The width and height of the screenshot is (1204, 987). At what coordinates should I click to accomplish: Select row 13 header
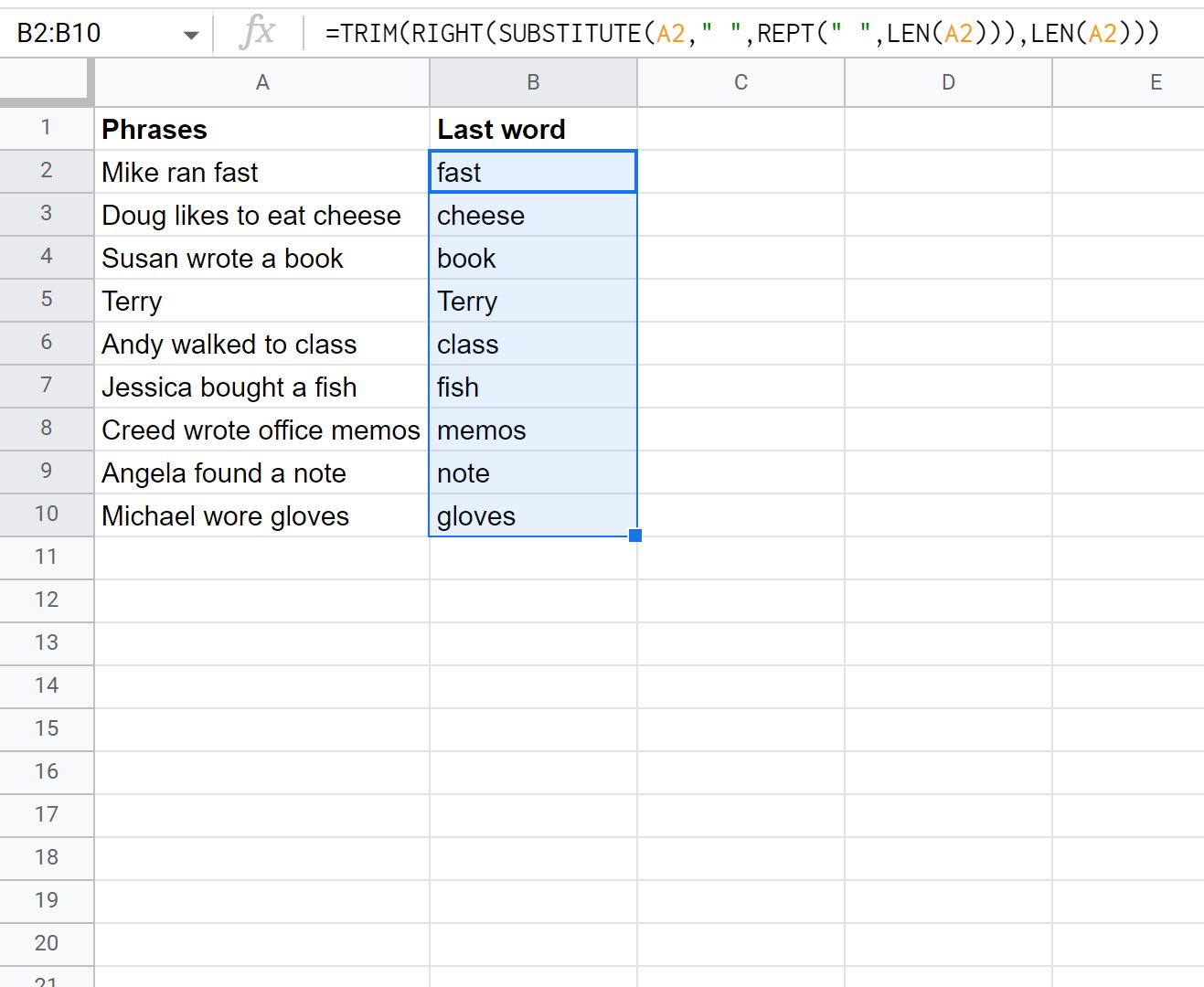pos(47,643)
